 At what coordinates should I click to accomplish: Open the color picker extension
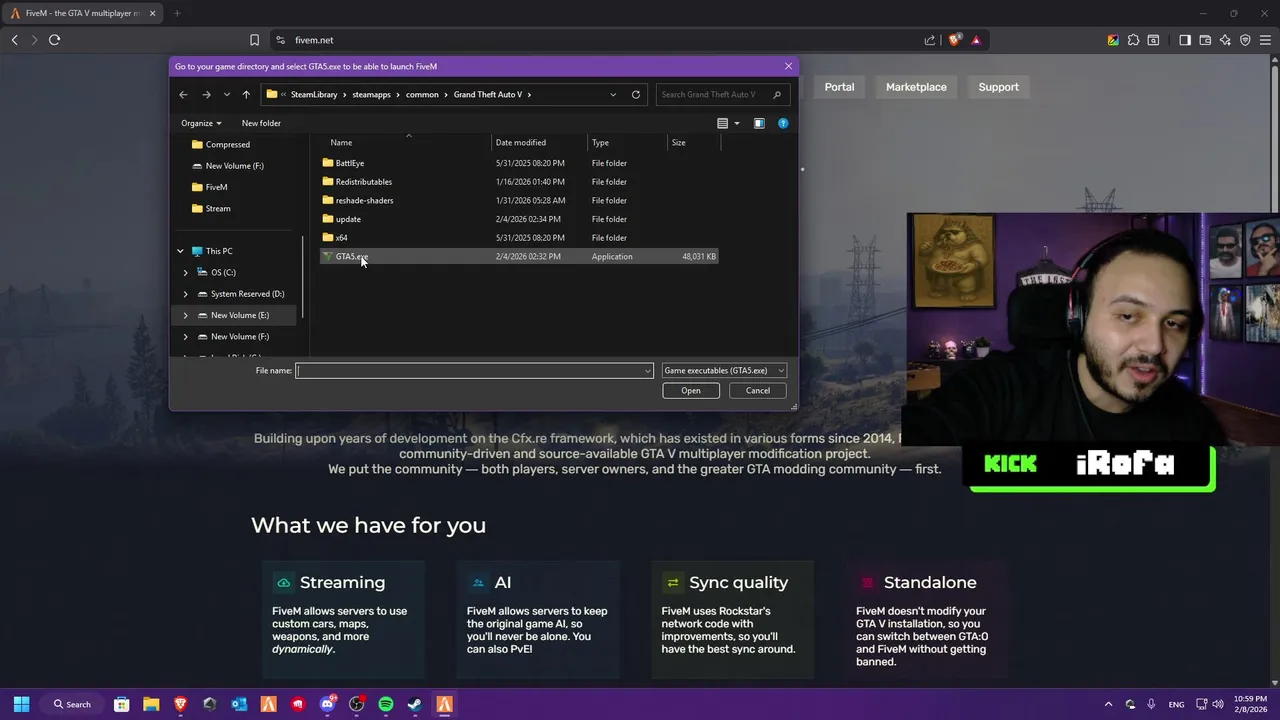click(1113, 40)
